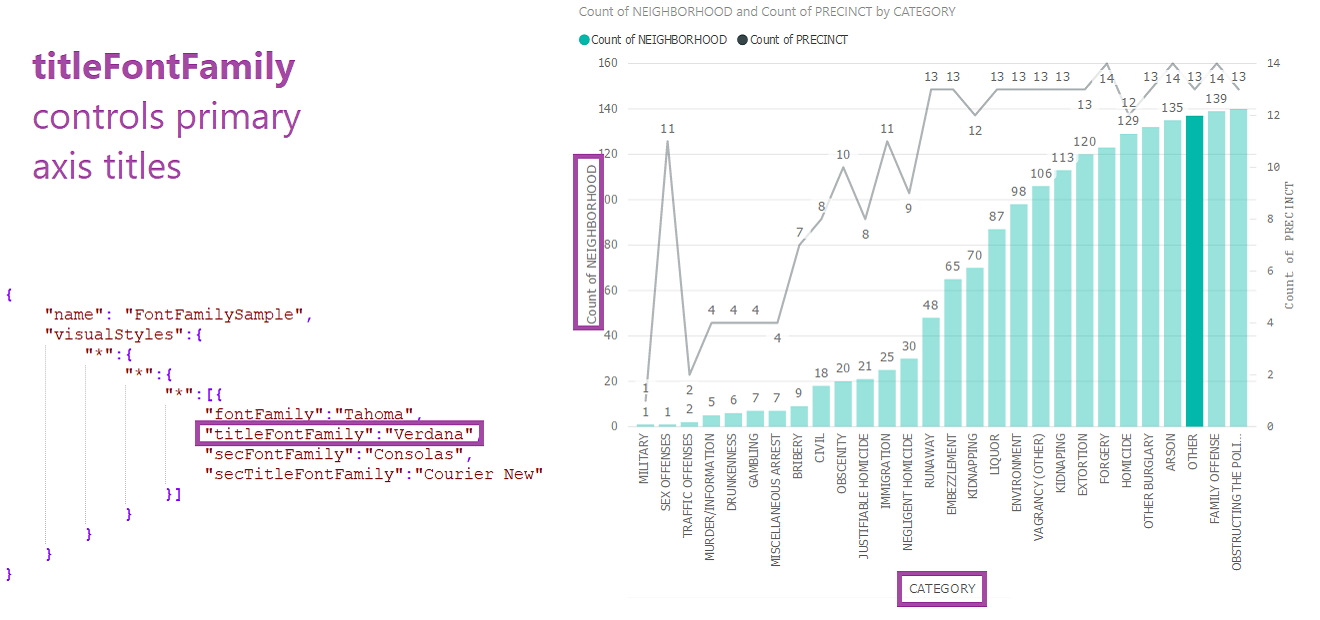Click the dark Count of PRECINCT legend marker
Screen dimensions: 1320x620
(x=742, y=40)
